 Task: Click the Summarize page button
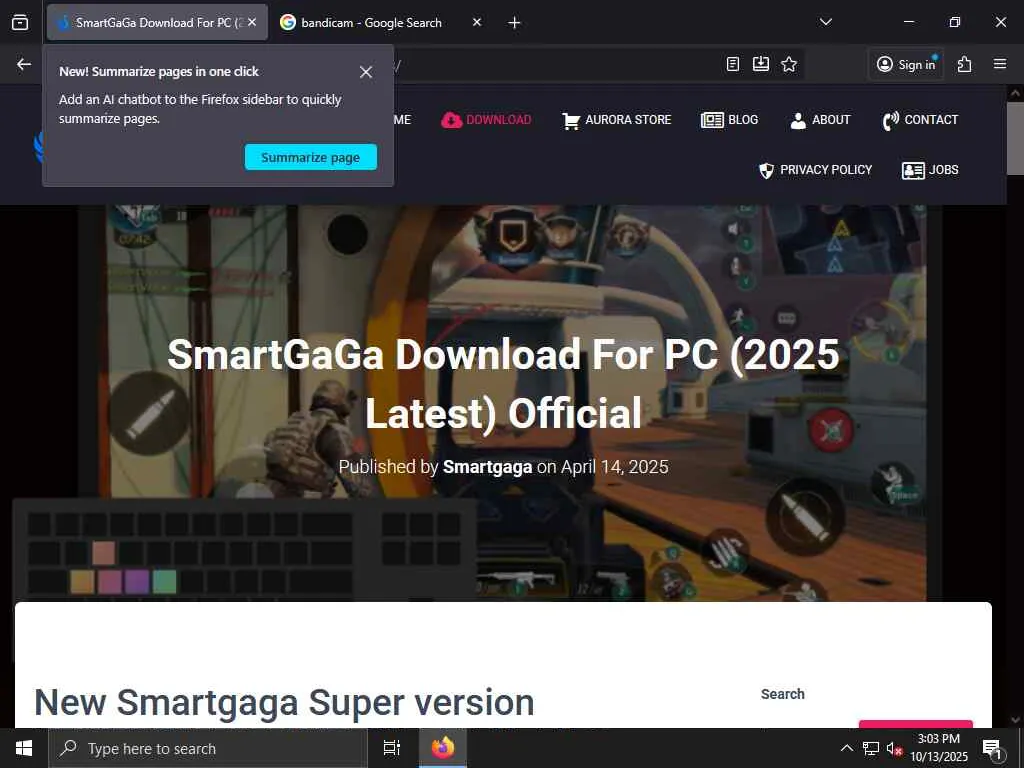(311, 157)
